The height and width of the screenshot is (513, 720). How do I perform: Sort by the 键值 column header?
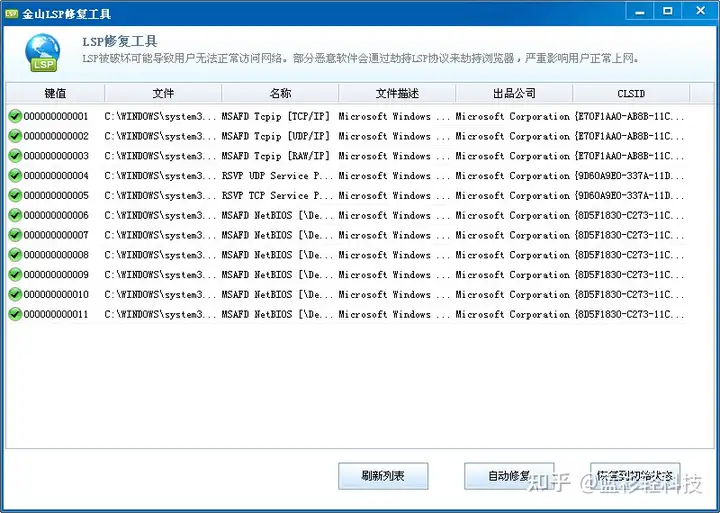click(x=55, y=93)
